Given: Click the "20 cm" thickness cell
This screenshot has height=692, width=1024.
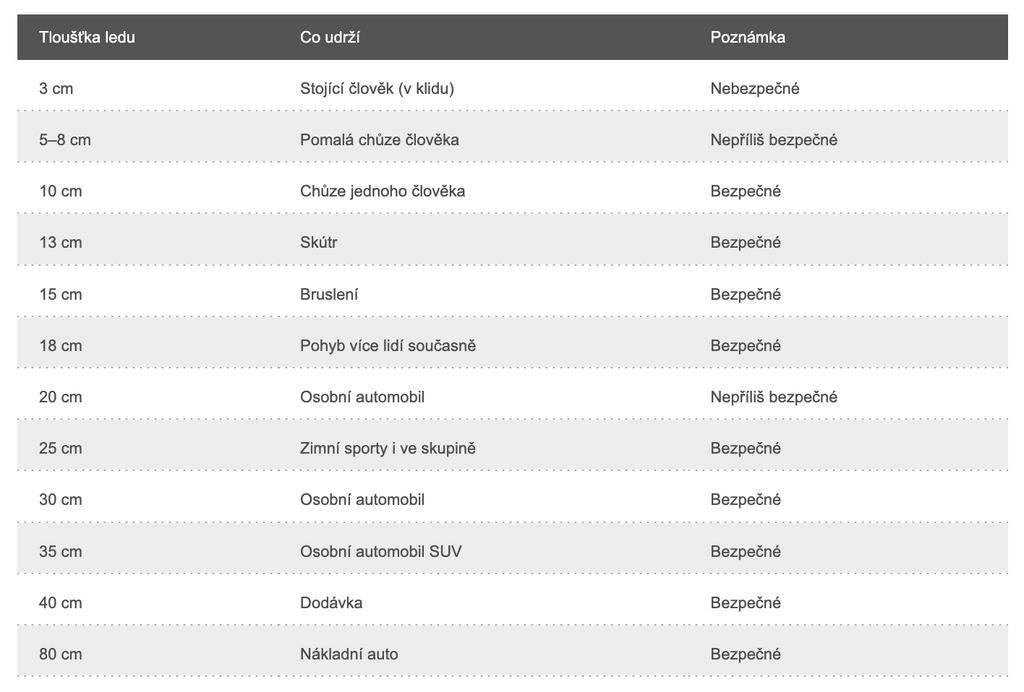Looking at the screenshot, I should pos(60,397).
